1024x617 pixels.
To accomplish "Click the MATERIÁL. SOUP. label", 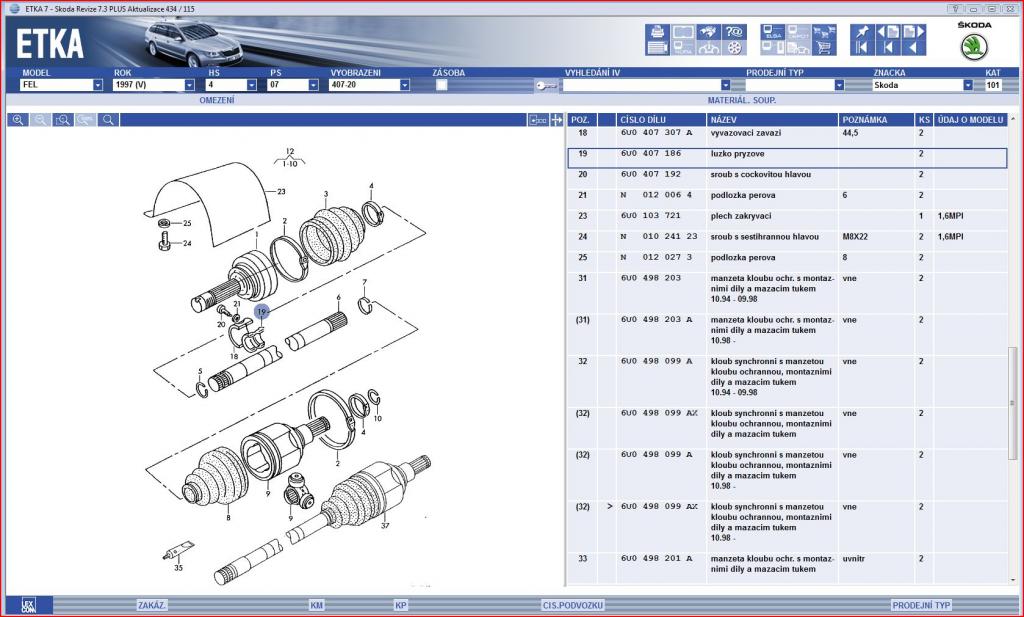I will coord(742,101).
